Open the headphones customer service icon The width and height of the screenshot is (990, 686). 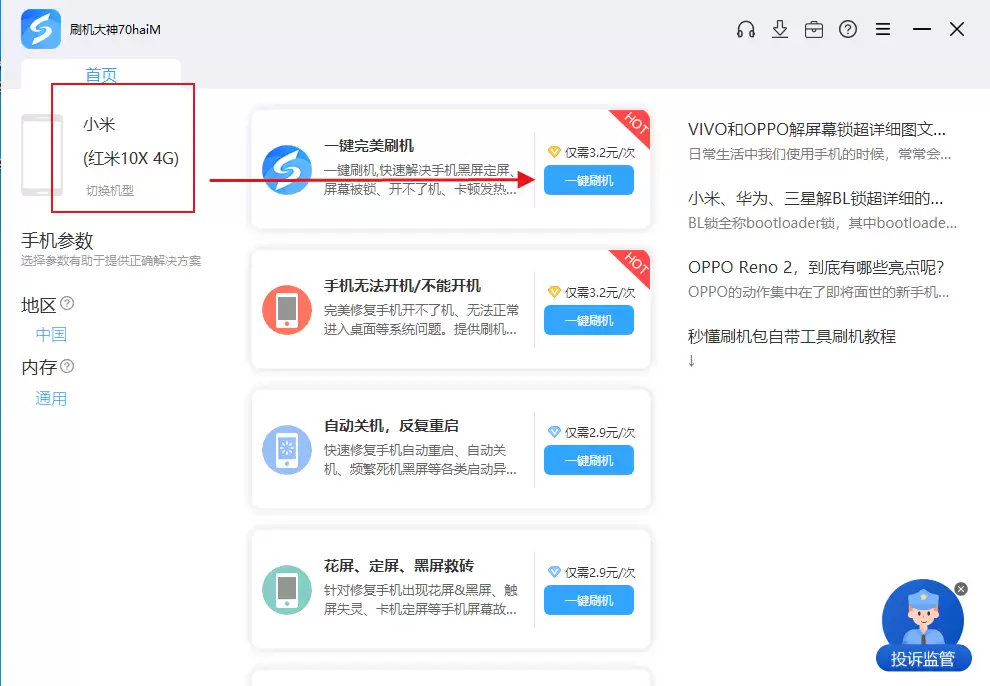pyautogui.click(x=745, y=29)
